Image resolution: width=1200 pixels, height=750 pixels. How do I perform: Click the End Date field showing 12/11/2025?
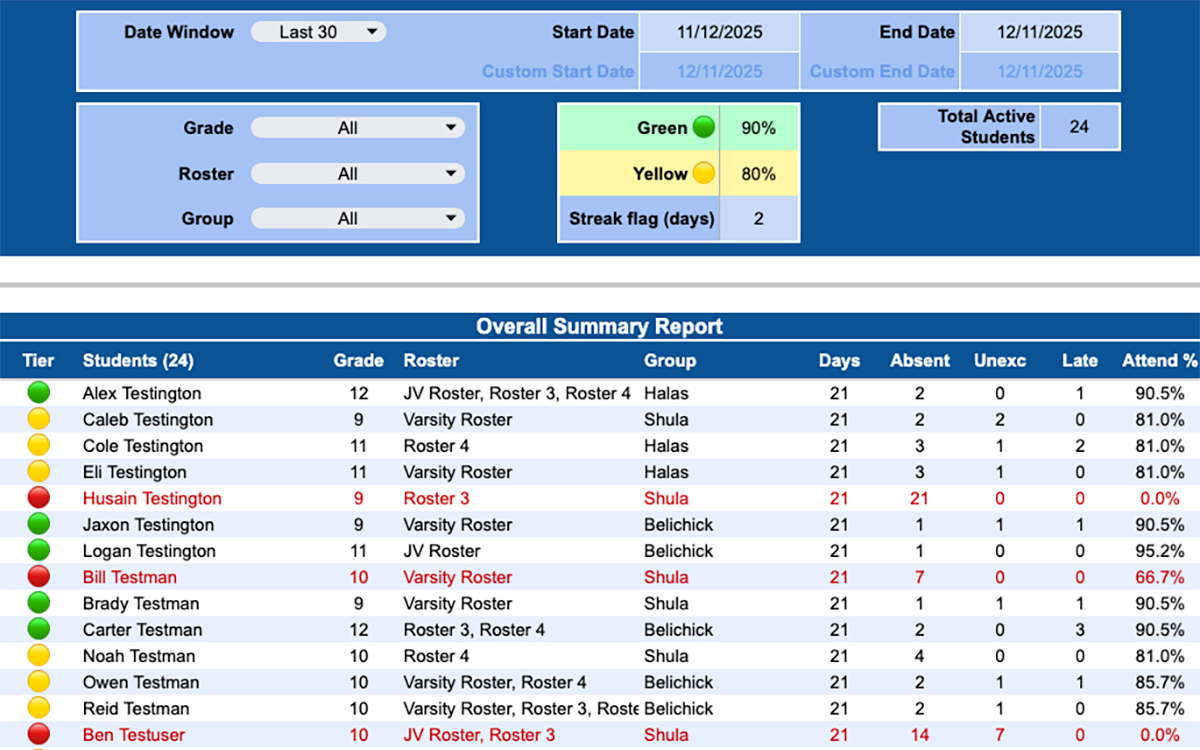point(1040,31)
